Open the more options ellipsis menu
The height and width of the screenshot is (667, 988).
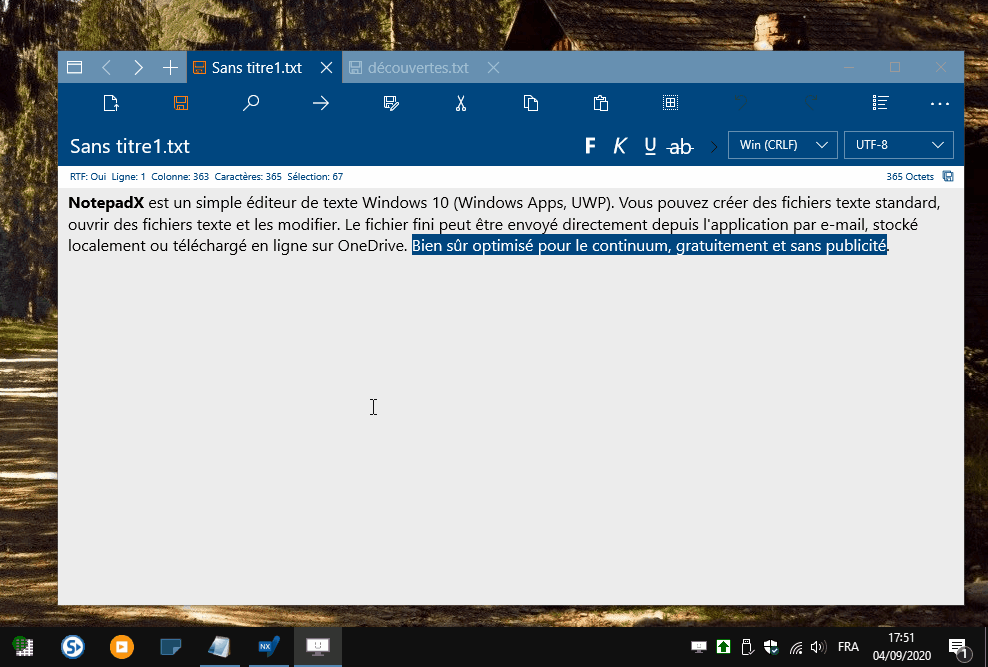pyautogui.click(x=939, y=104)
